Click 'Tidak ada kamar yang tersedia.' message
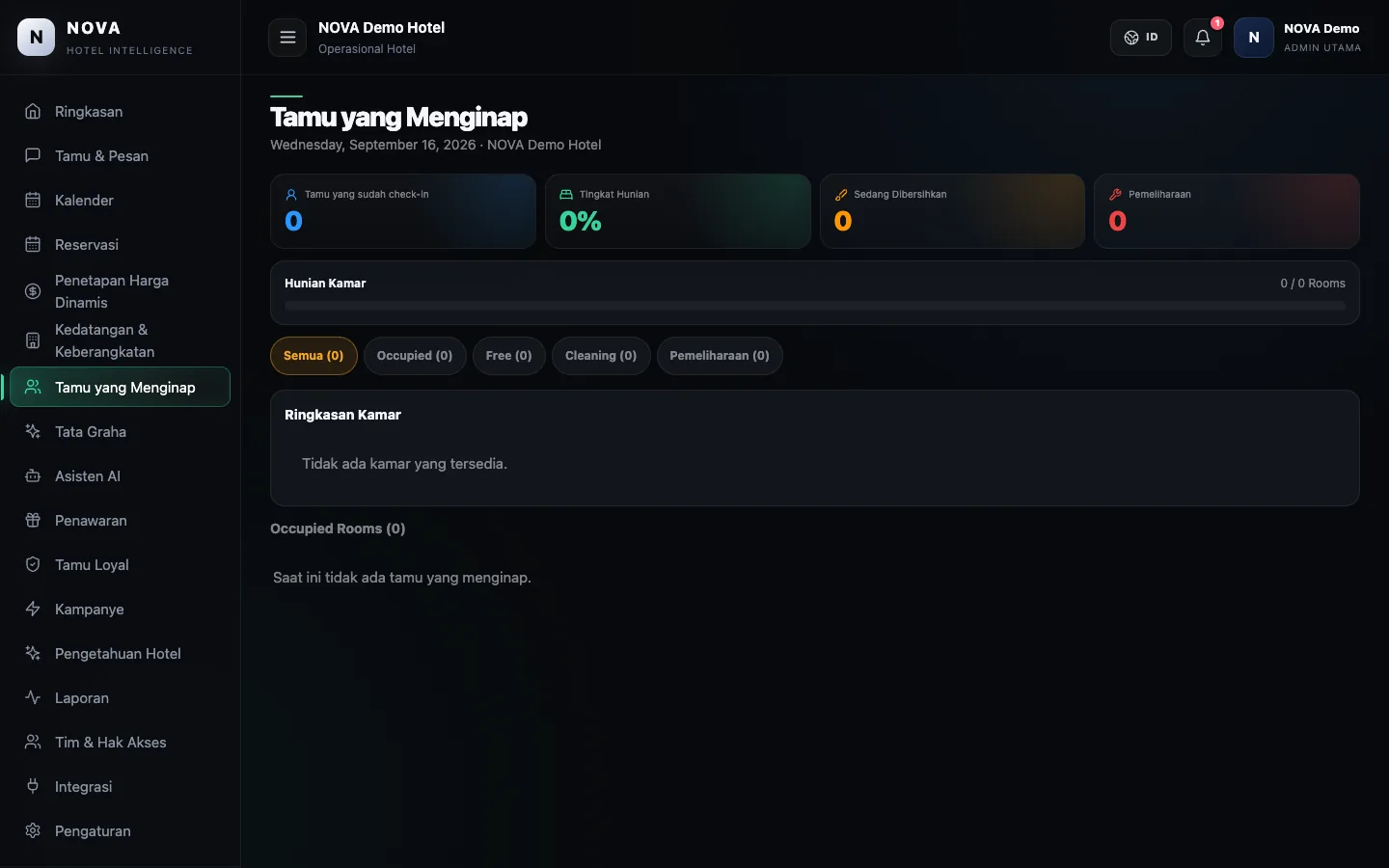 (x=404, y=464)
